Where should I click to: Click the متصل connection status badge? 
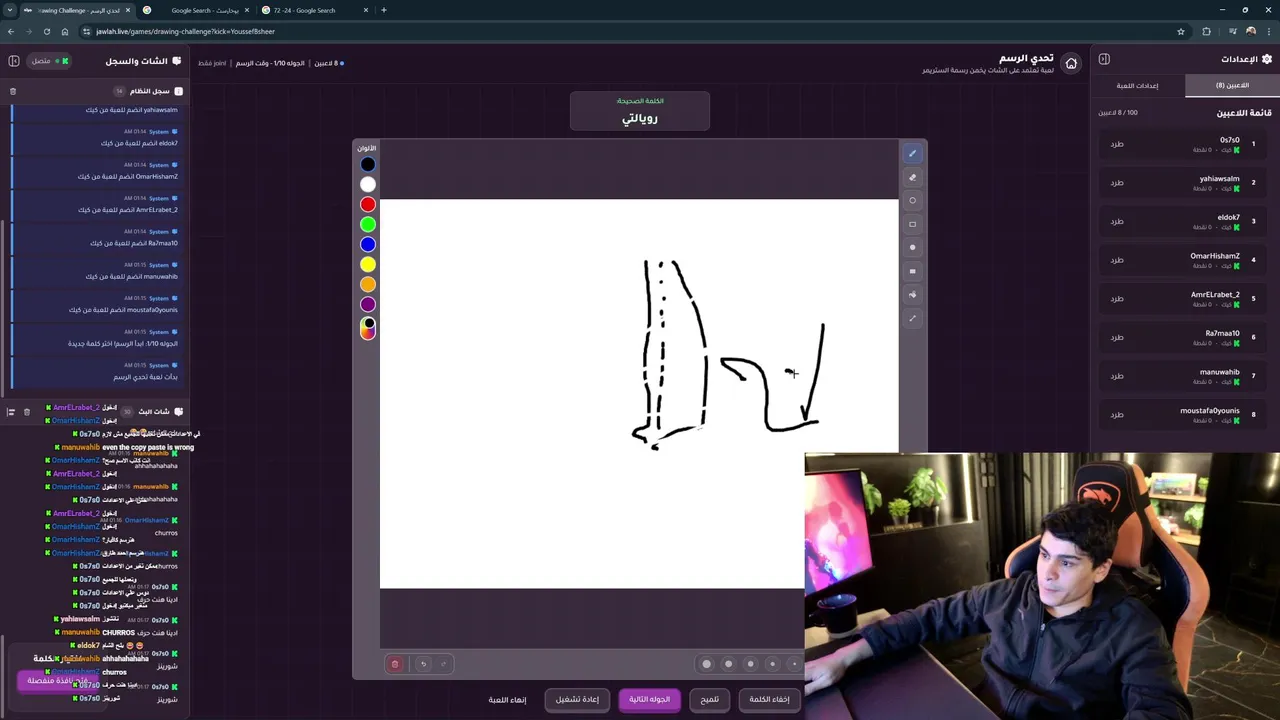[x=50, y=61]
